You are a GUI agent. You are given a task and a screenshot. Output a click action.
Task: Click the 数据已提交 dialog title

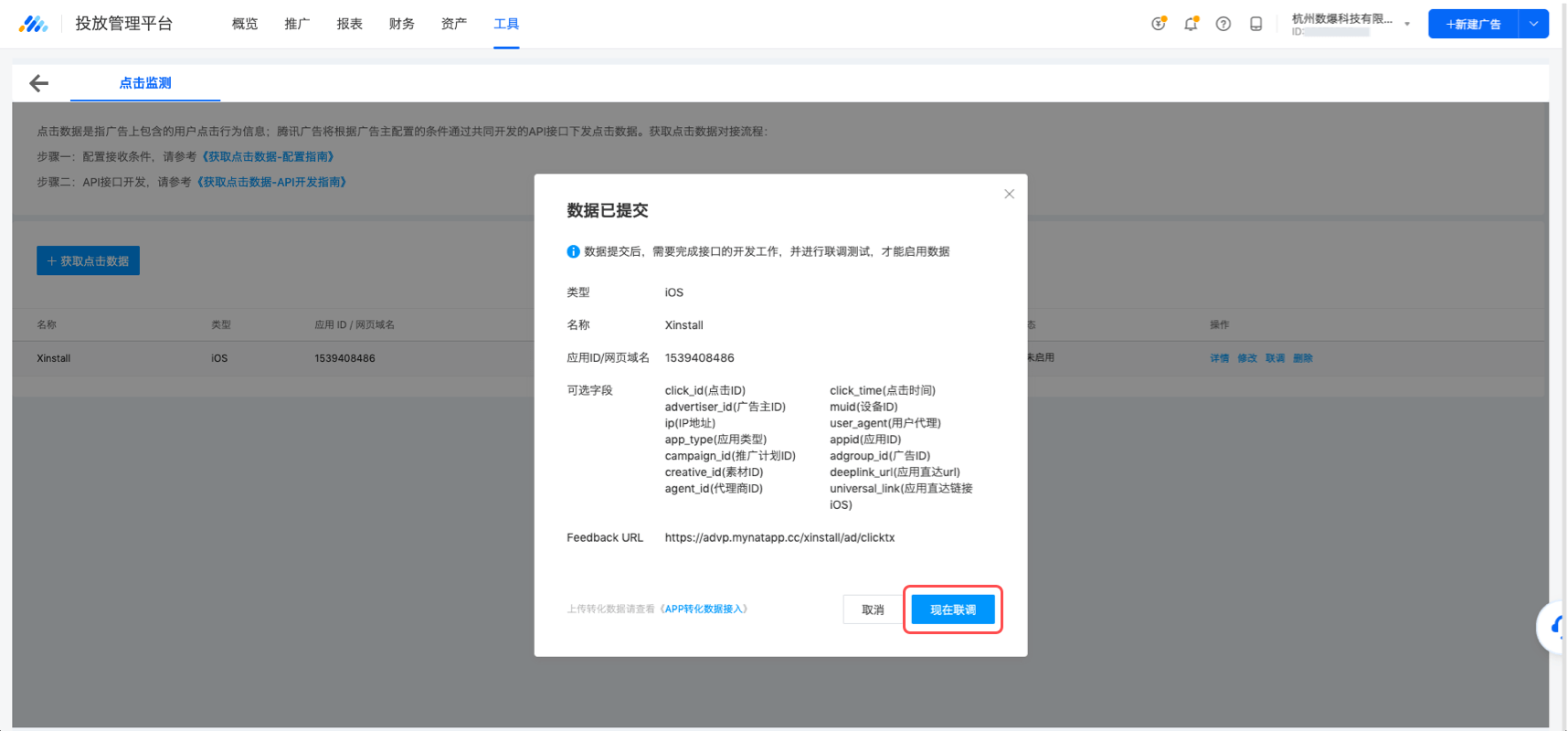point(607,210)
